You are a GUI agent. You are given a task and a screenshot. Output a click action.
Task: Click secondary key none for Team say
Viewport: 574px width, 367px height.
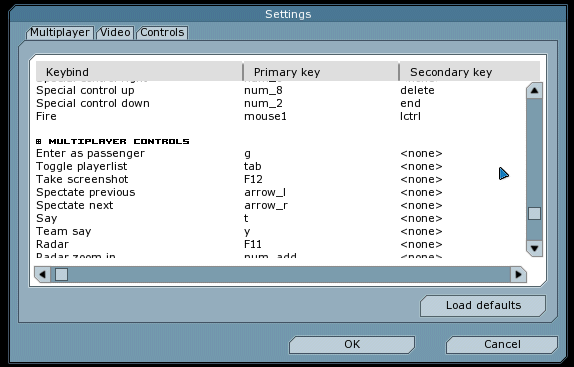point(421,231)
